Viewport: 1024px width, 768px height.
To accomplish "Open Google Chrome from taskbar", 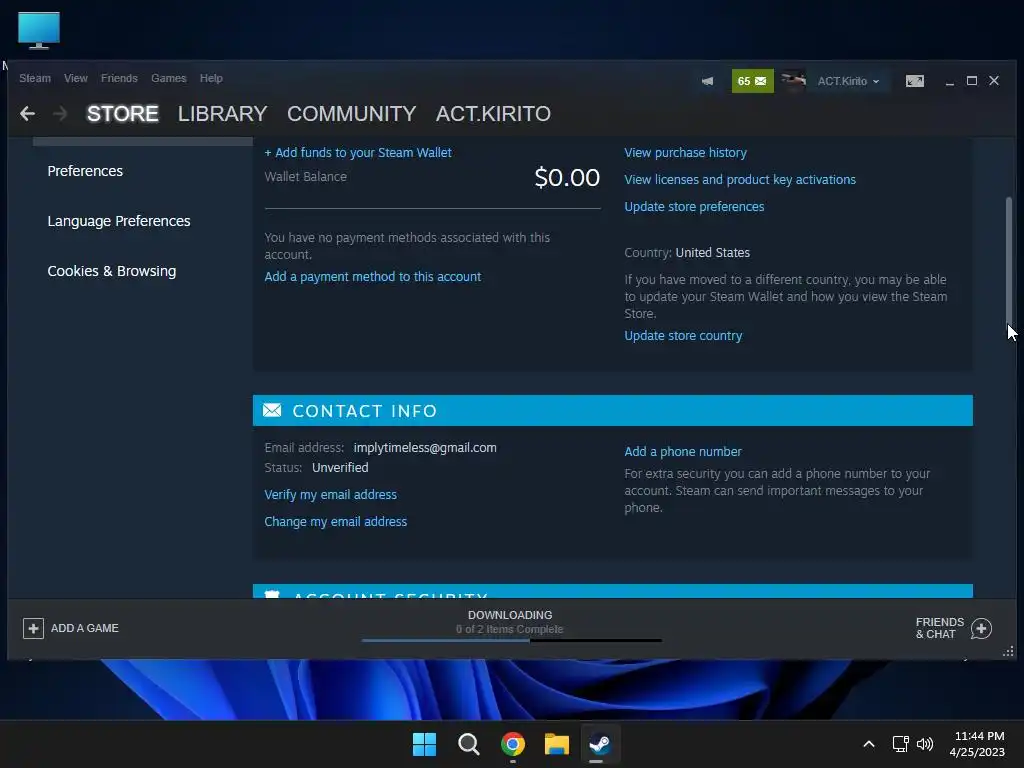I will pyautogui.click(x=513, y=744).
